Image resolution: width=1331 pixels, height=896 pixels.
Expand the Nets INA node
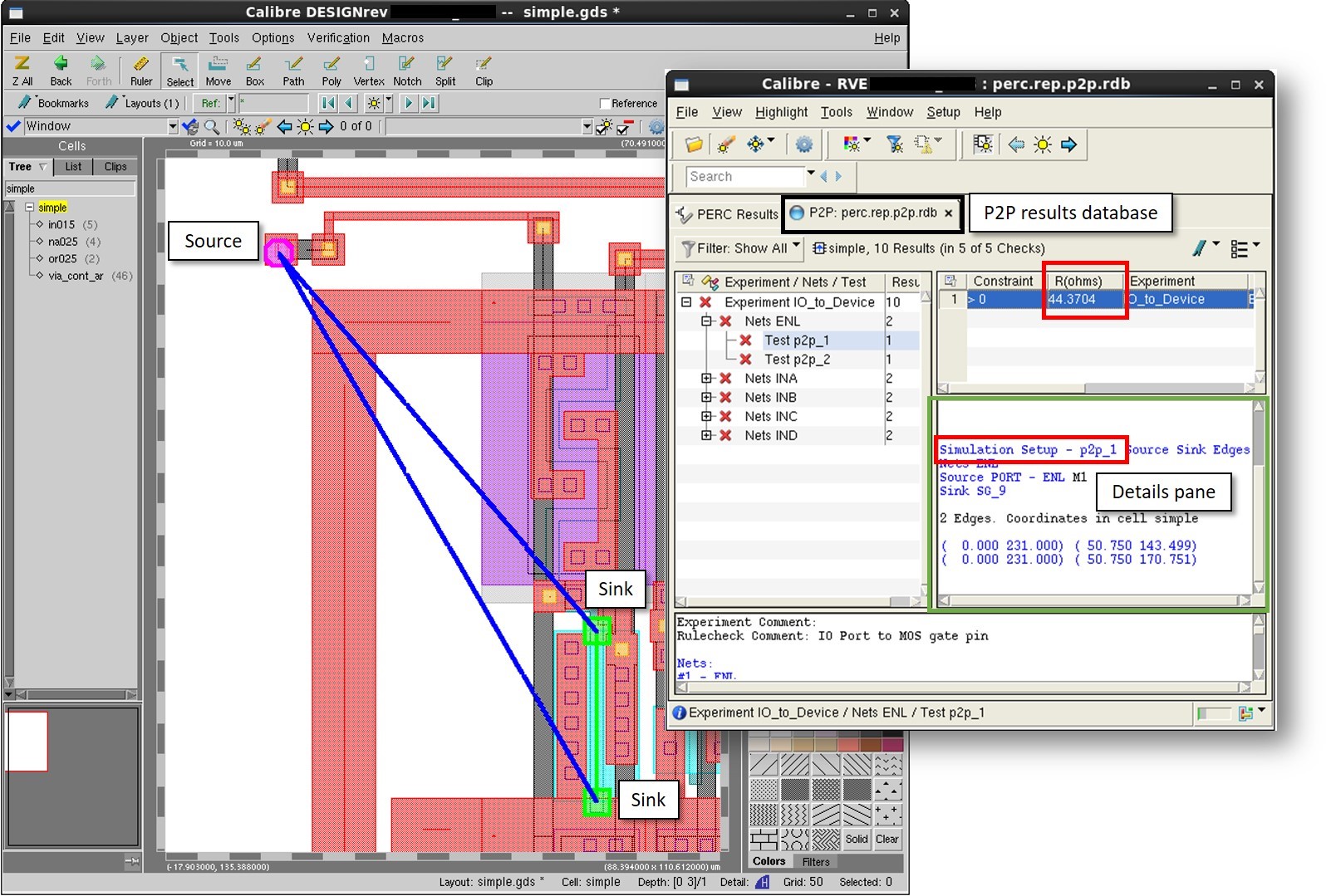[x=706, y=379]
